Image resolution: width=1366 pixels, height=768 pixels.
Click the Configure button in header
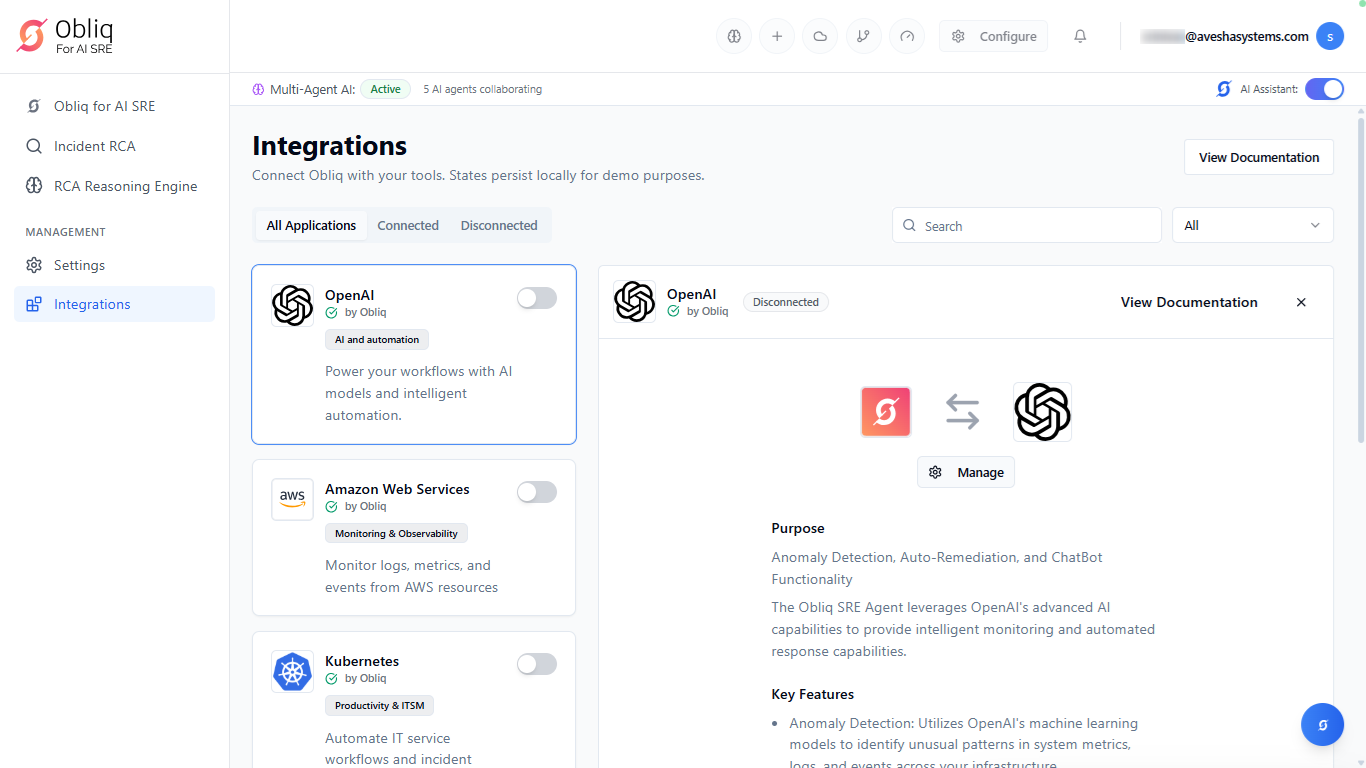click(993, 37)
